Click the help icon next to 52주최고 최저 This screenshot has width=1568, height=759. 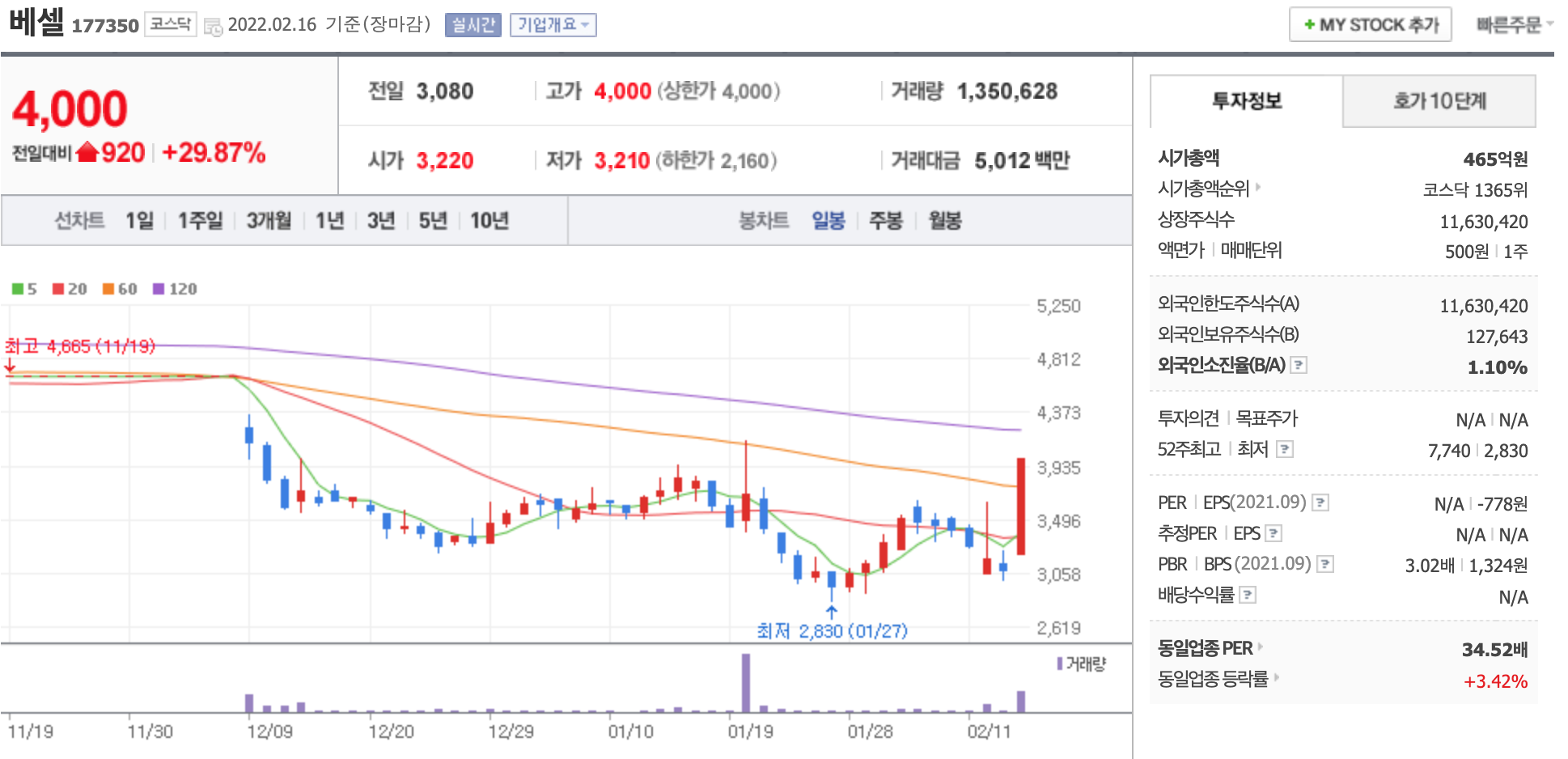pyautogui.click(x=1285, y=449)
